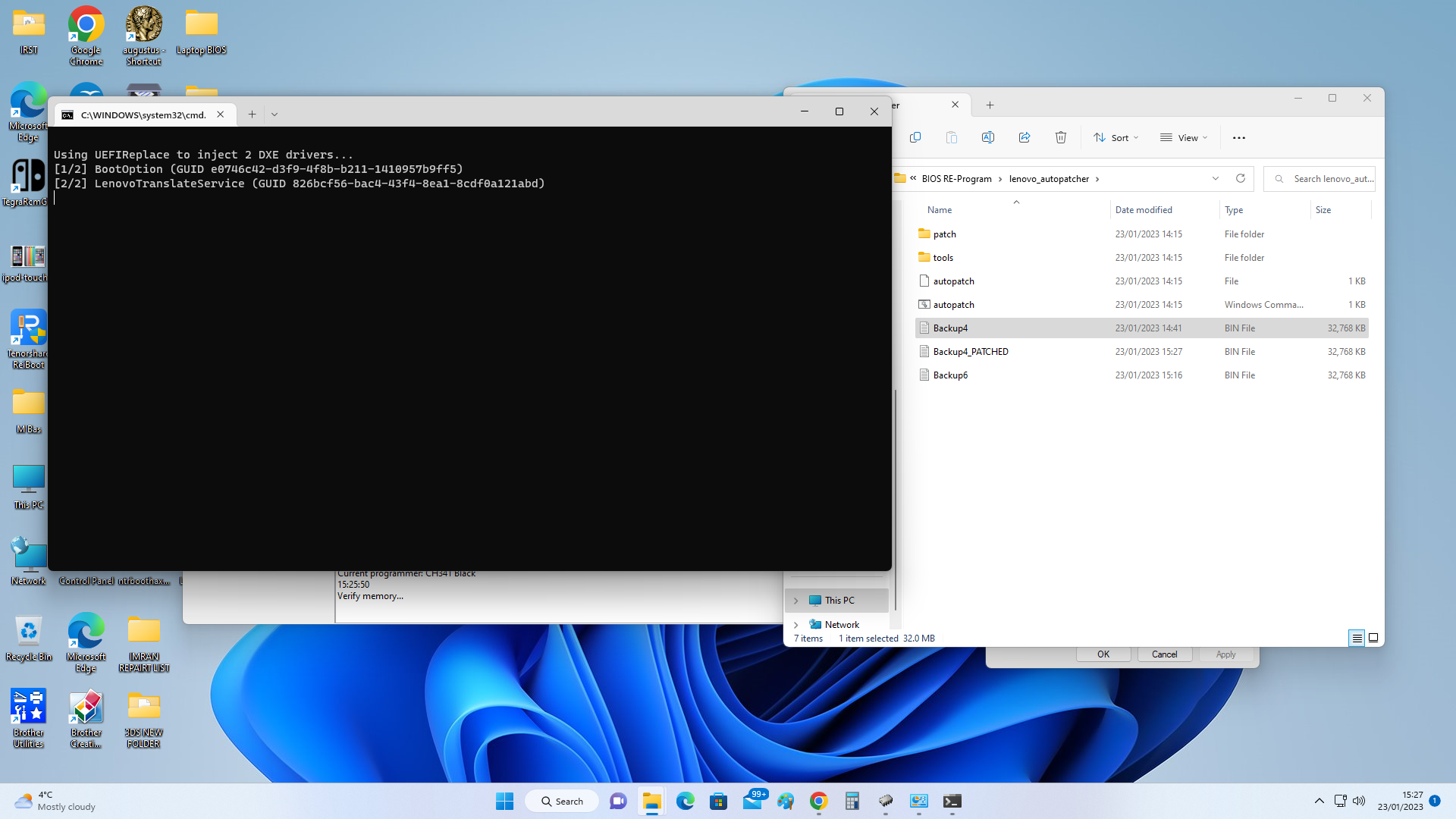The image size is (1456, 819).
Task: Switch to large icons view layout
Action: click(x=1373, y=638)
